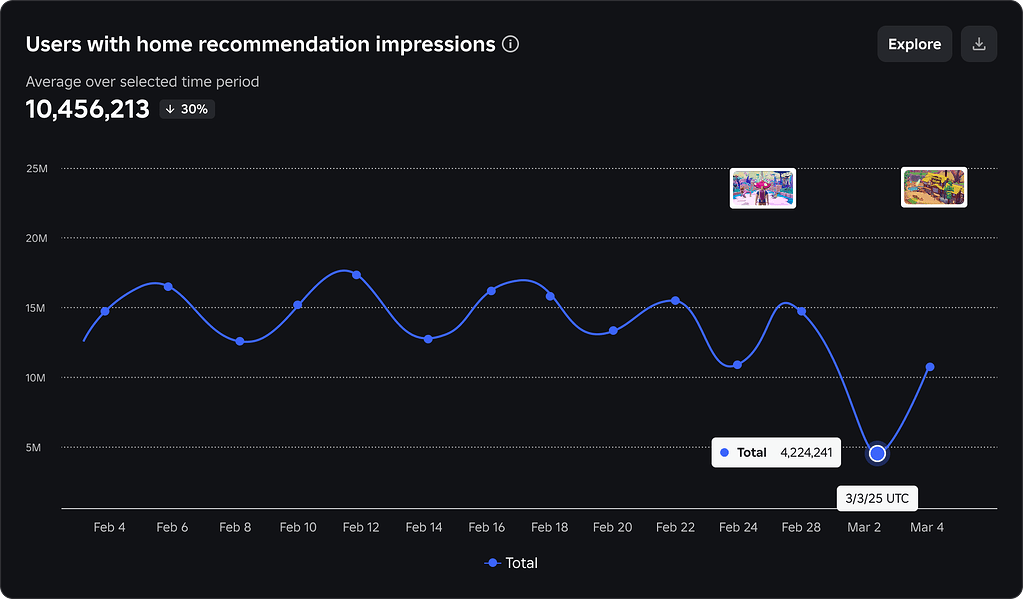Click the average value 10,456,213
The image size is (1023, 599).
87,109
